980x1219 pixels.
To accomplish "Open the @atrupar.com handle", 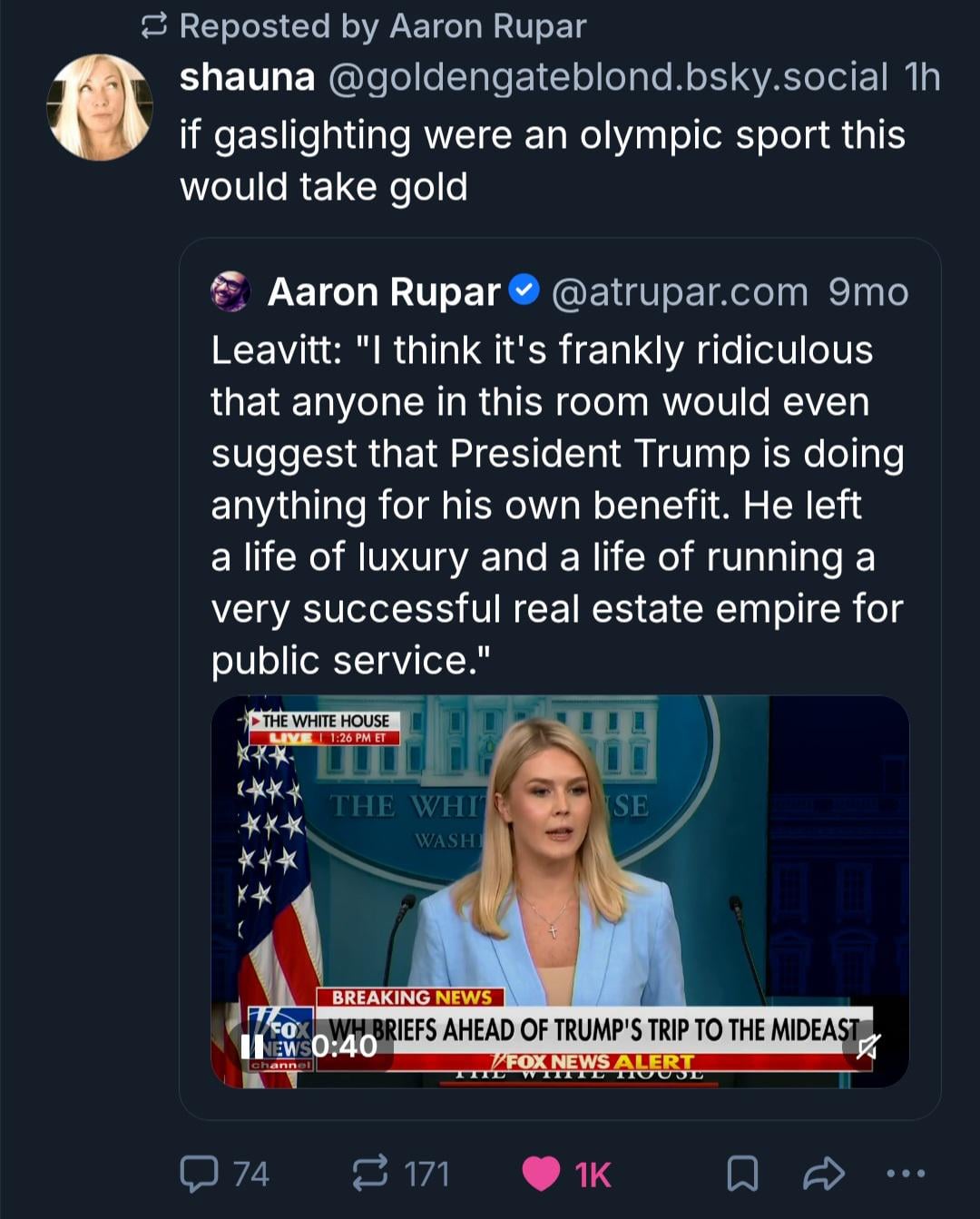I will coord(680,292).
